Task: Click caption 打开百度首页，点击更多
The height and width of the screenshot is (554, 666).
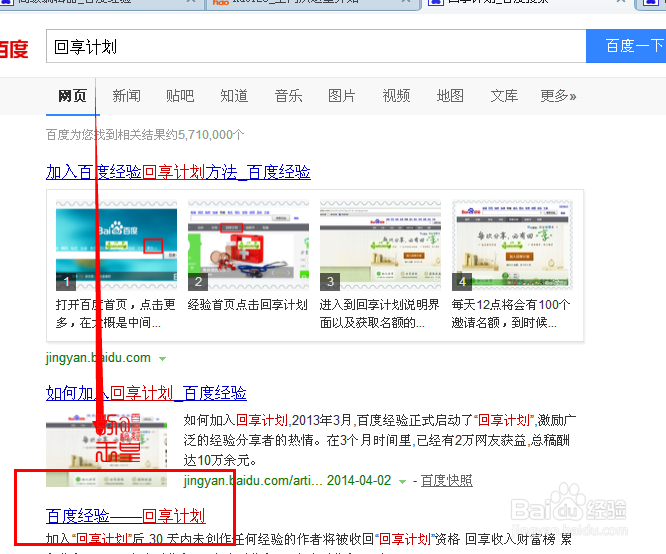Action: pyautogui.click(x=116, y=314)
